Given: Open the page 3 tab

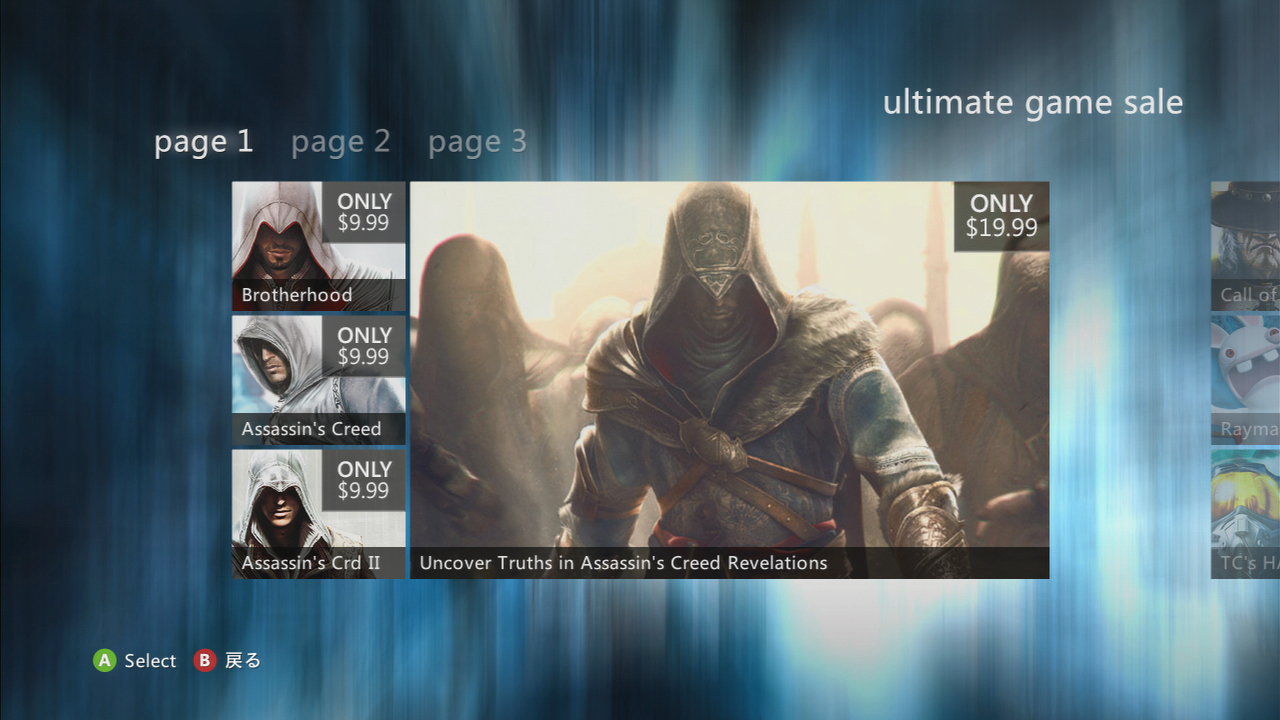Looking at the screenshot, I should click(x=477, y=142).
